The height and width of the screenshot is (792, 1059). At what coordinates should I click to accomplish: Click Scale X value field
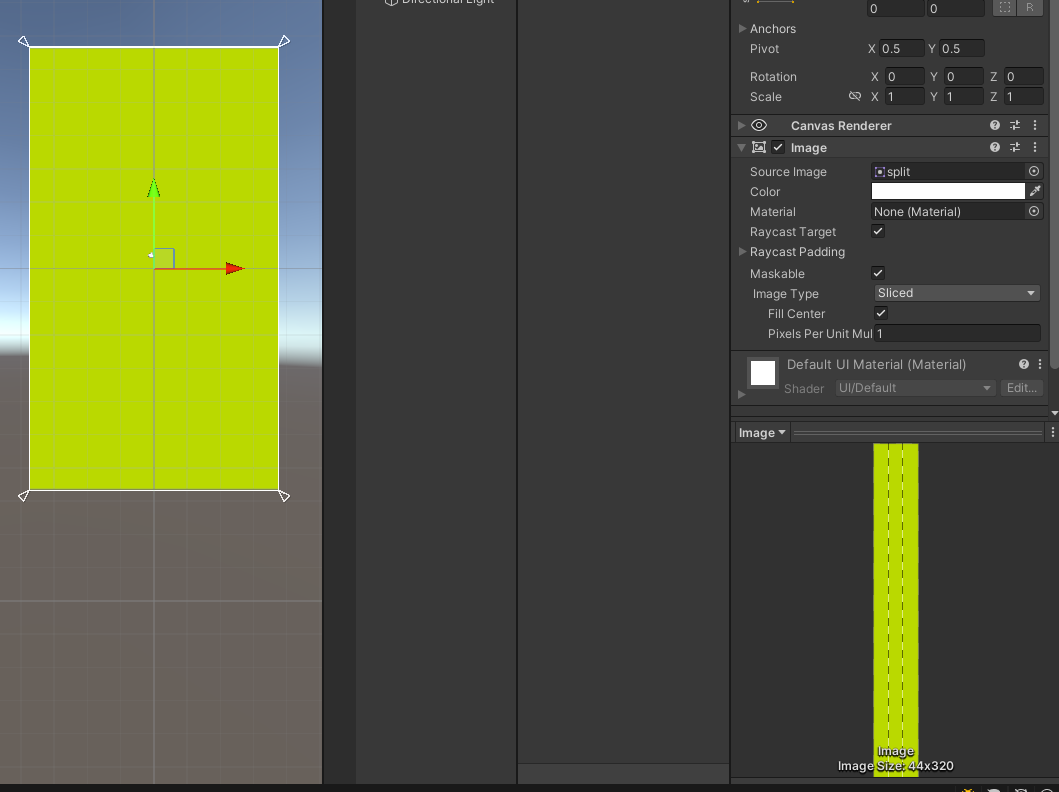coord(904,97)
